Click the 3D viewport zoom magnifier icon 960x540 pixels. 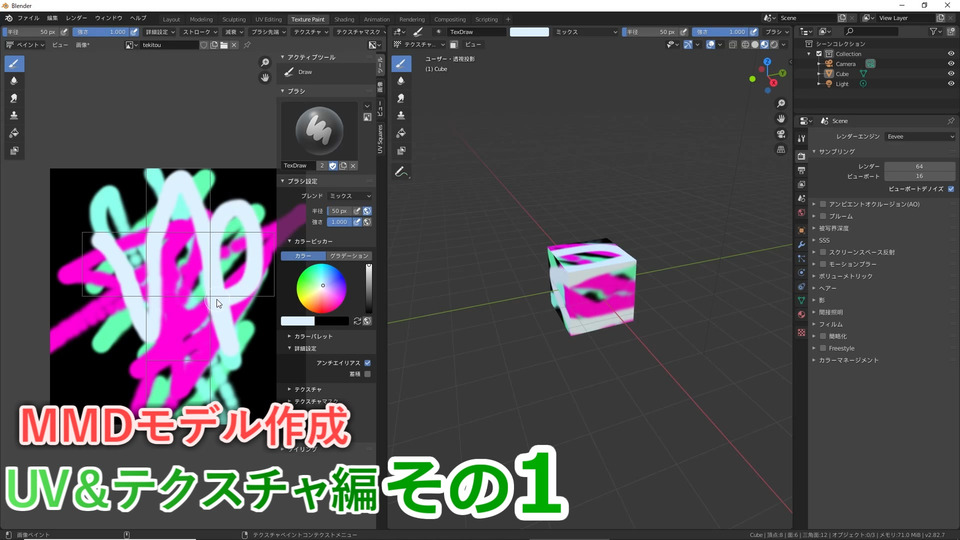point(781,103)
